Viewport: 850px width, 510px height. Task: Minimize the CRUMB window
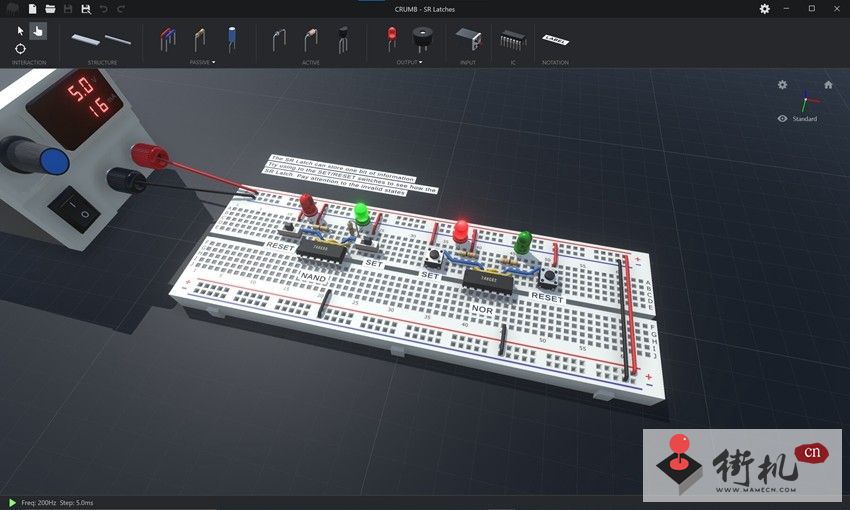pos(787,9)
